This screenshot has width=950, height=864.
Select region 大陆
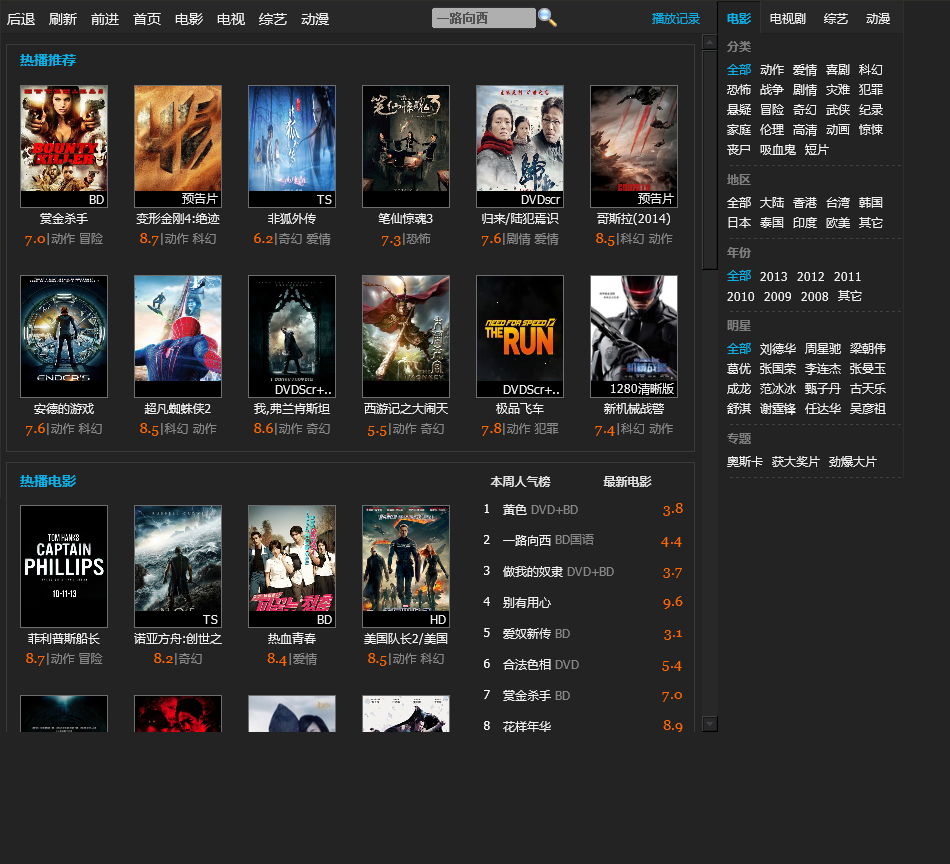[x=771, y=202]
